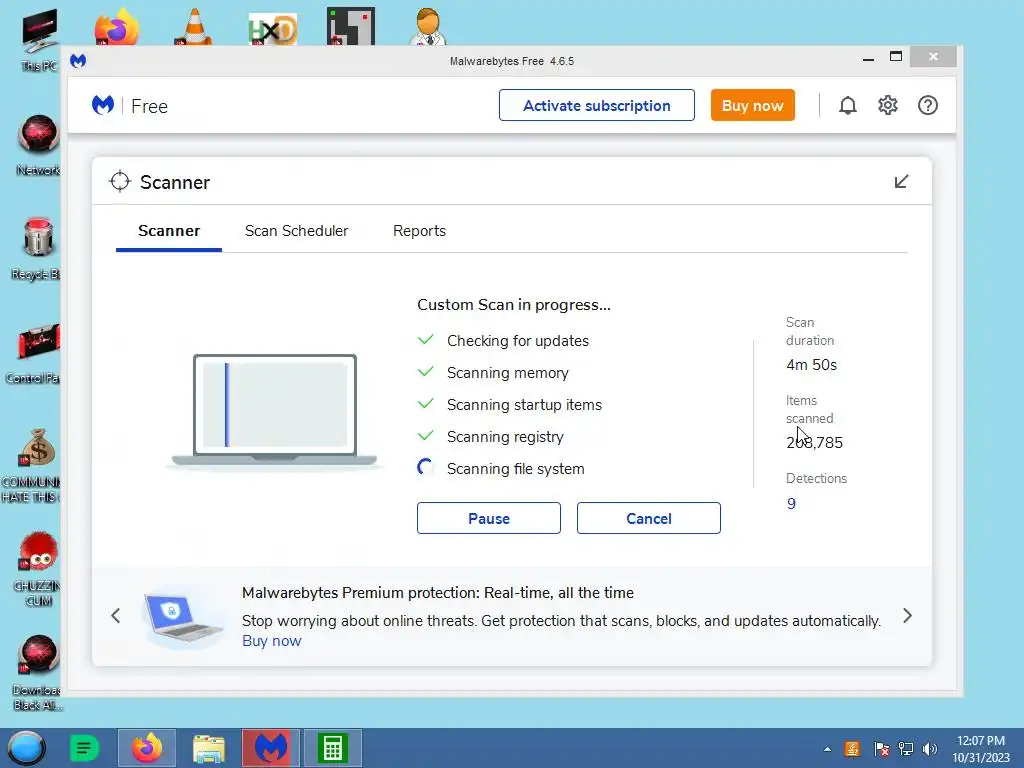Collapse Scanner panel with arrow icon
This screenshot has height=768, width=1024.
click(x=901, y=182)
